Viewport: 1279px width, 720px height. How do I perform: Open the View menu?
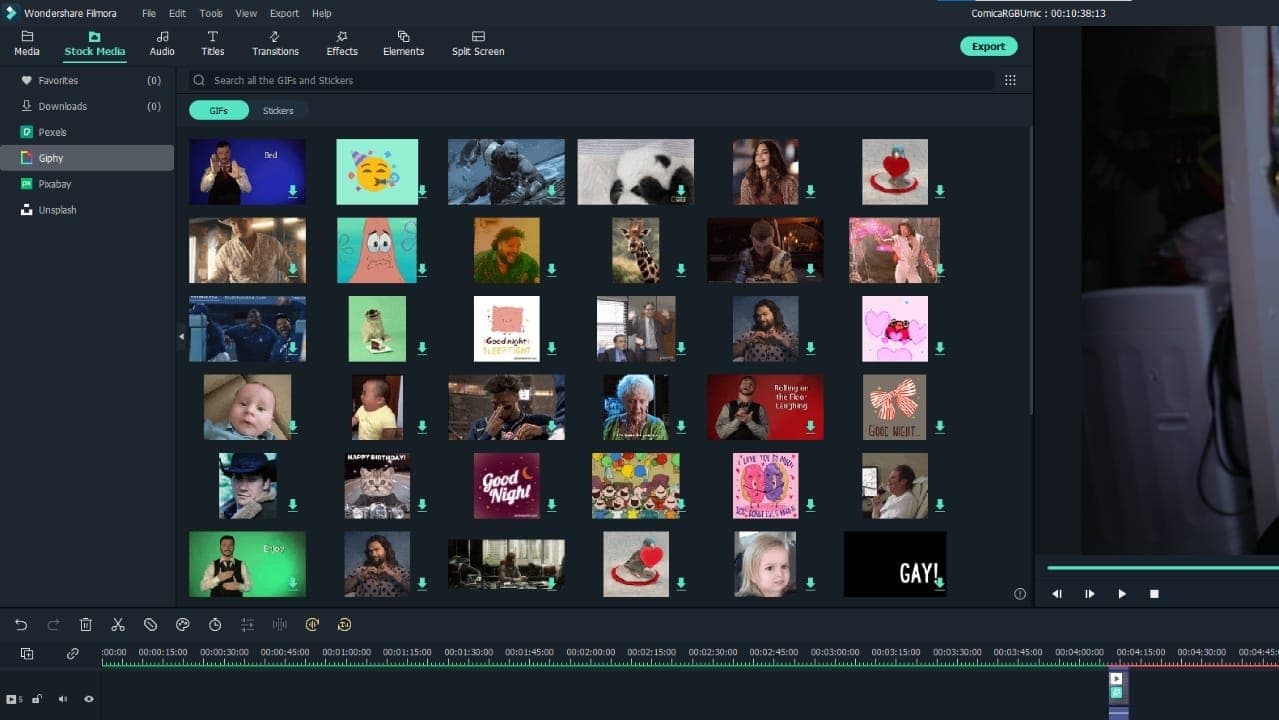[246, 14]
